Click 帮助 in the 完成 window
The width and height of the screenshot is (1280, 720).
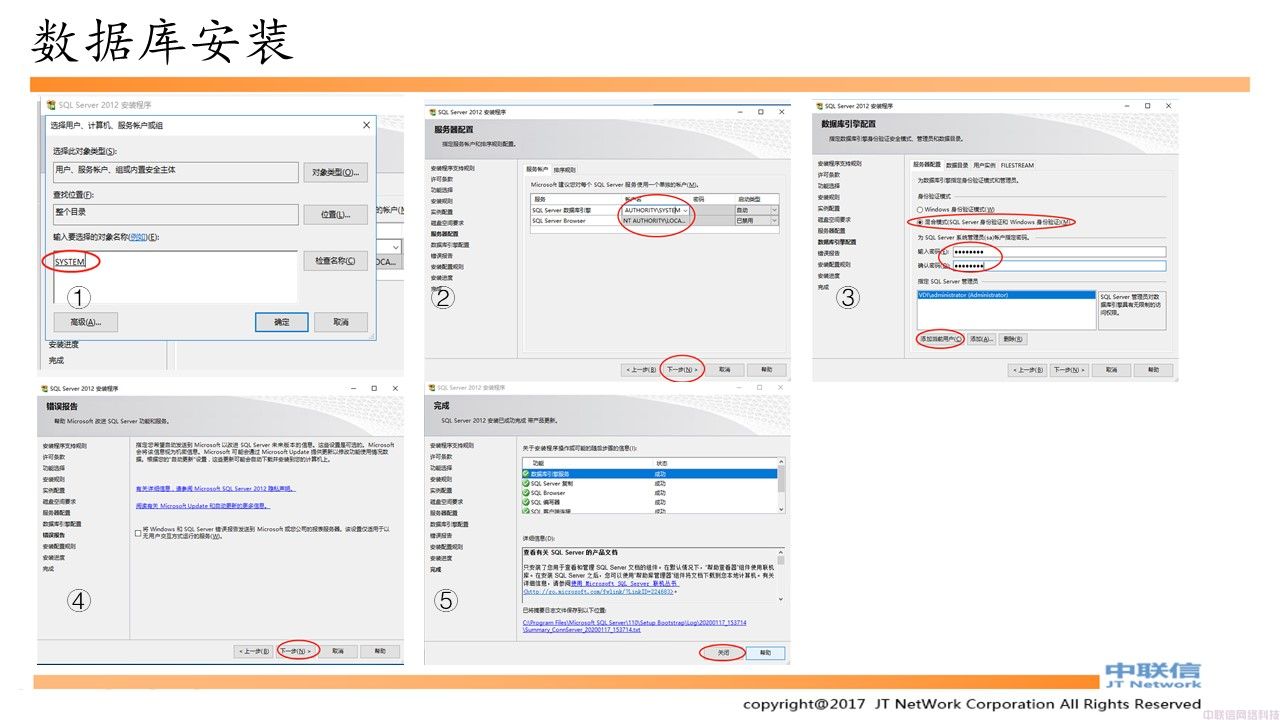pyautogui.click(x=765, y=652)
